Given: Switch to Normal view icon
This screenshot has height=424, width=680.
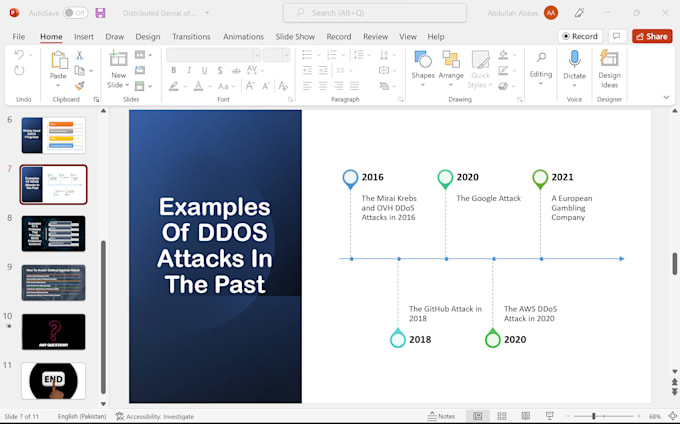Looking at the screenshot, I should pyautogui.click(x=477, y=416).
